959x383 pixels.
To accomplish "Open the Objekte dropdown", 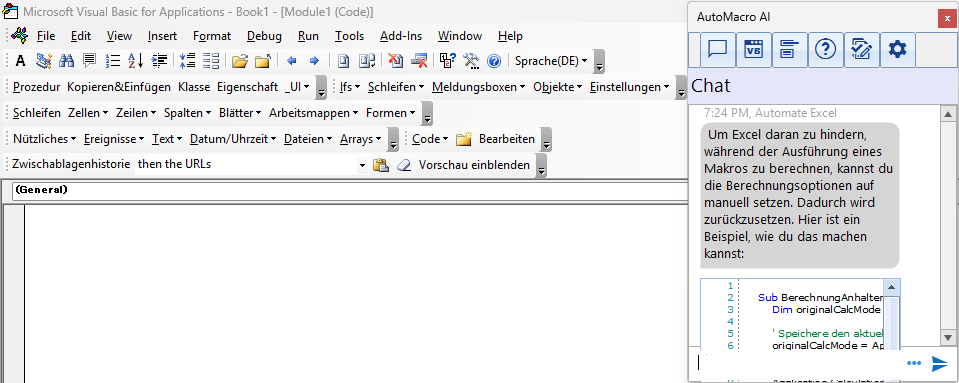I will point(557,87).
